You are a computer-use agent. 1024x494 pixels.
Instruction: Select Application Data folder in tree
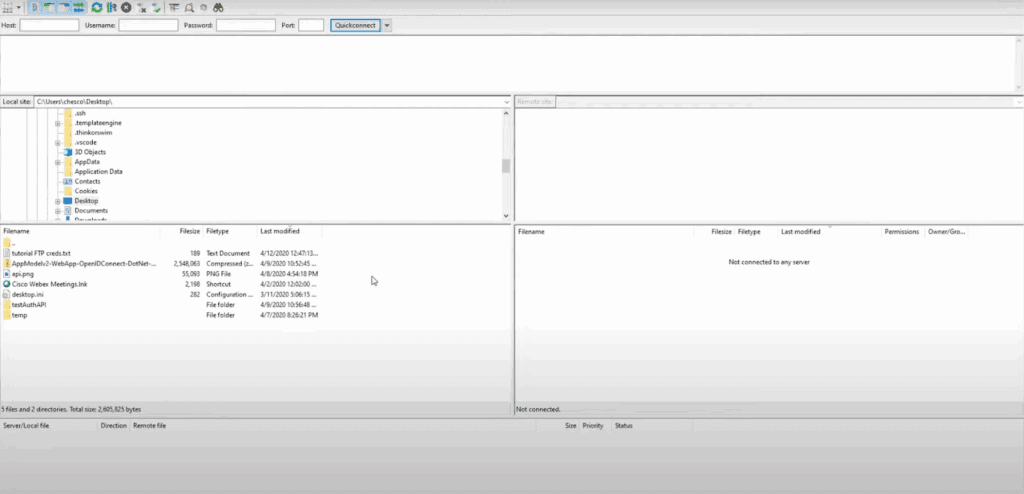[x=99, y=172]
